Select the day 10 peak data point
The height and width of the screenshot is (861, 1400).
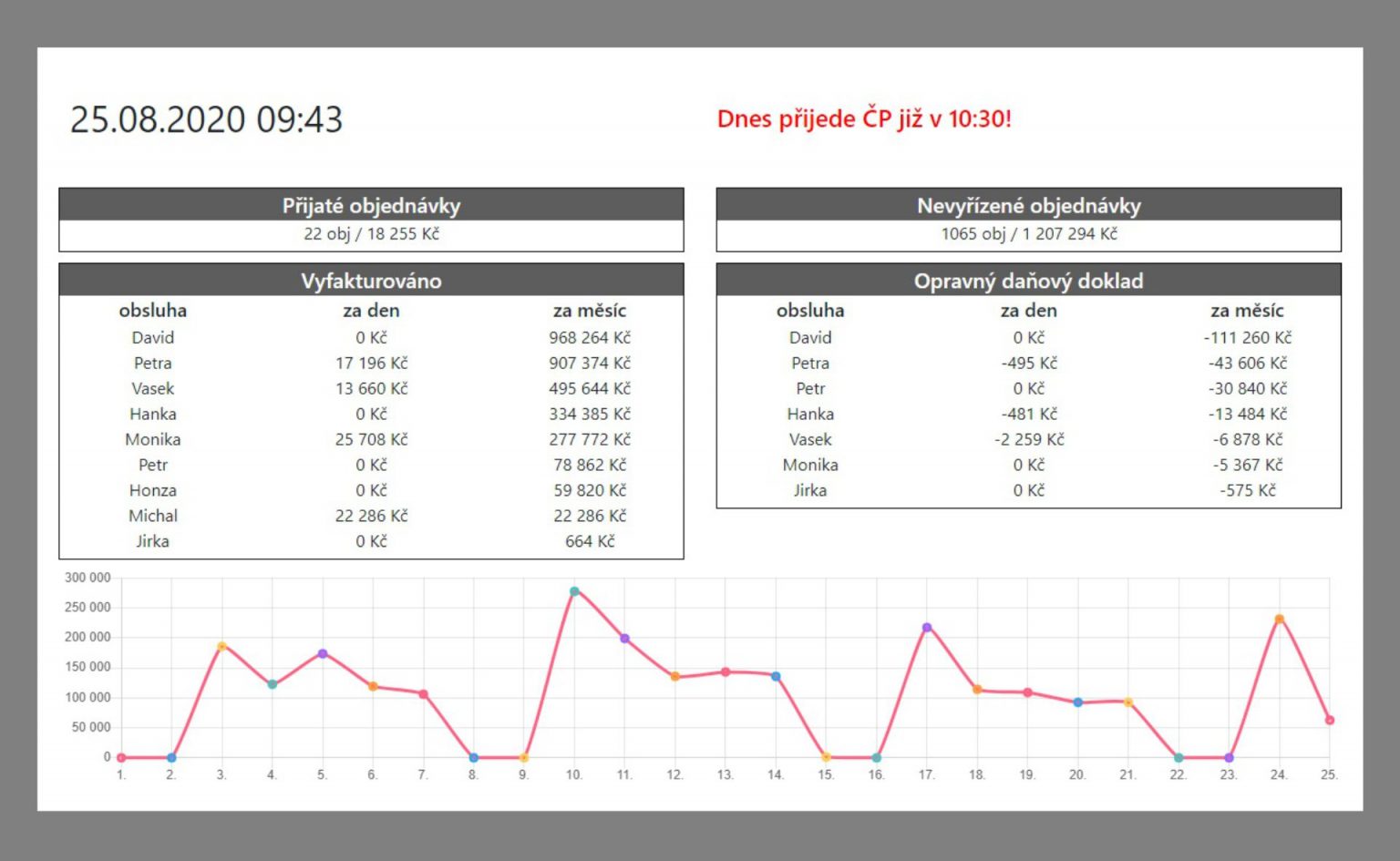pos(575,590)
